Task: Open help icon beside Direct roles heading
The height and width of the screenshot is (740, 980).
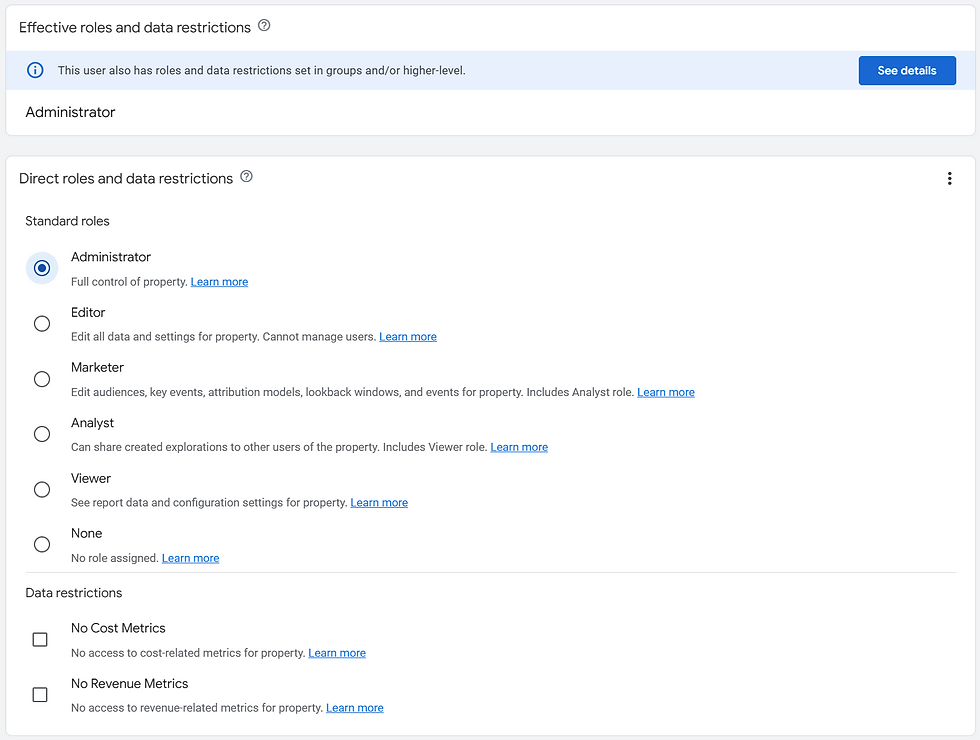Action: [x=247, y=177]
